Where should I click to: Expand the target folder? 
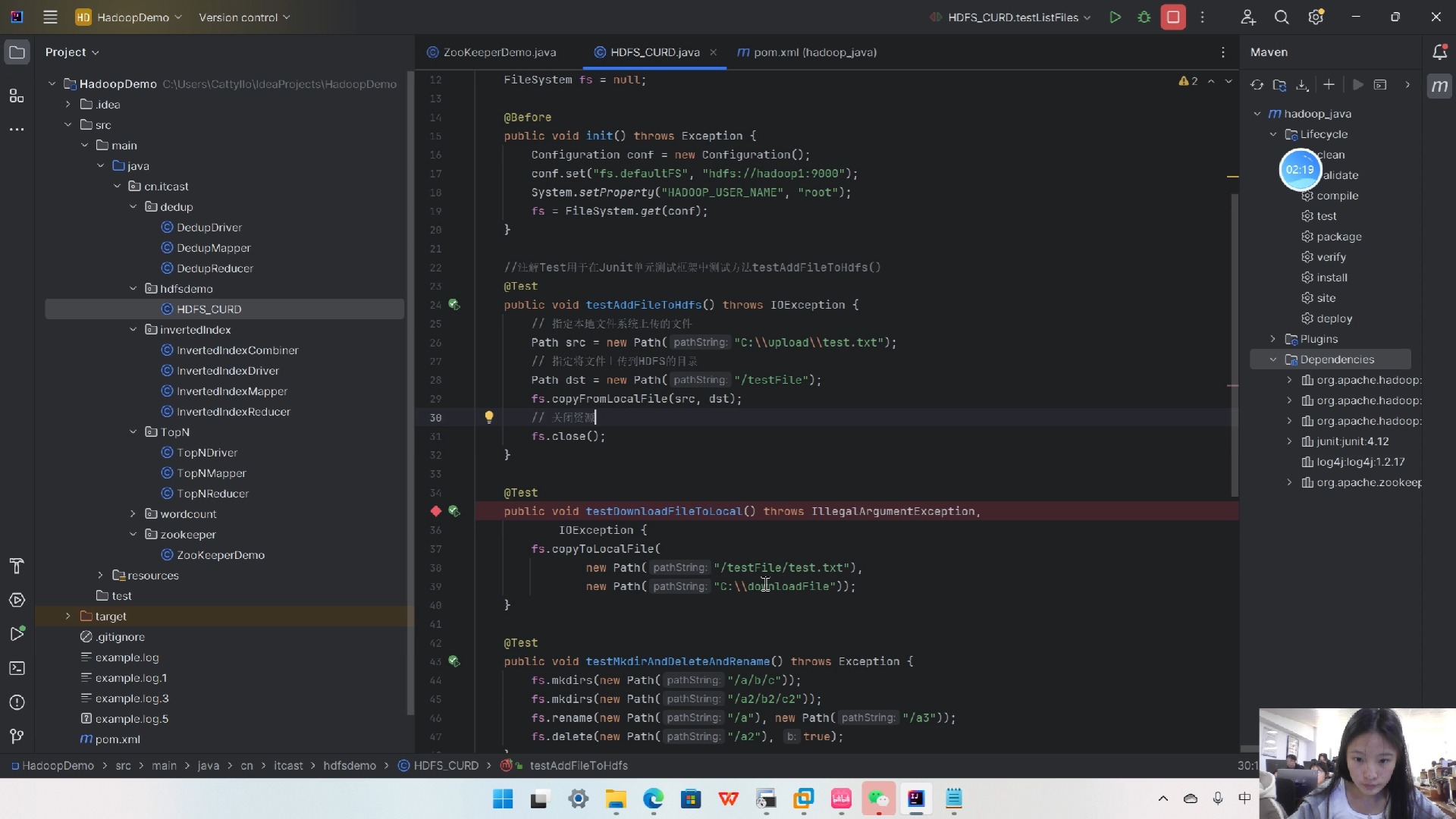(x=67, y=617)
